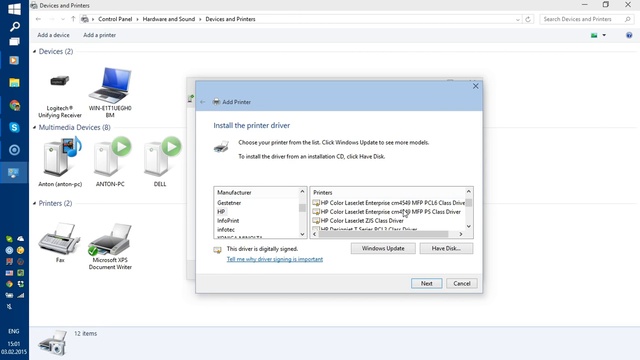Select the WIN-E1T1UEGH0BM laptop device

pyautogui.click(x=110, y=93)
